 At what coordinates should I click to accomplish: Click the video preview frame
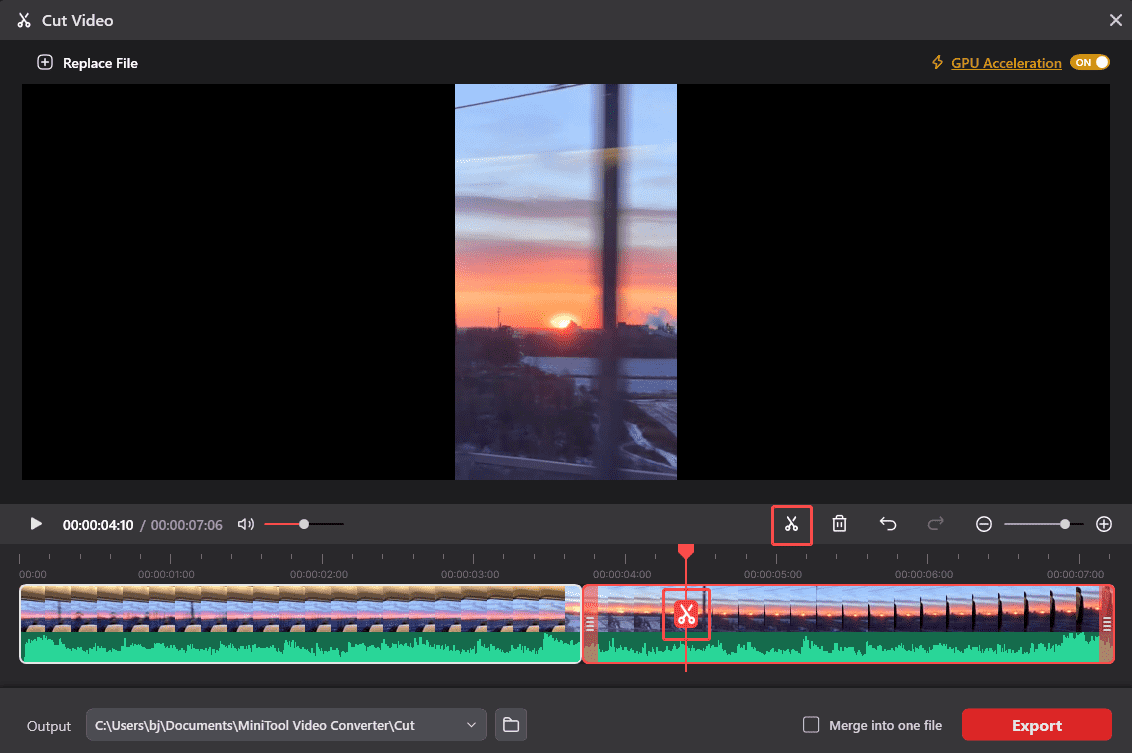coord(566,282)
